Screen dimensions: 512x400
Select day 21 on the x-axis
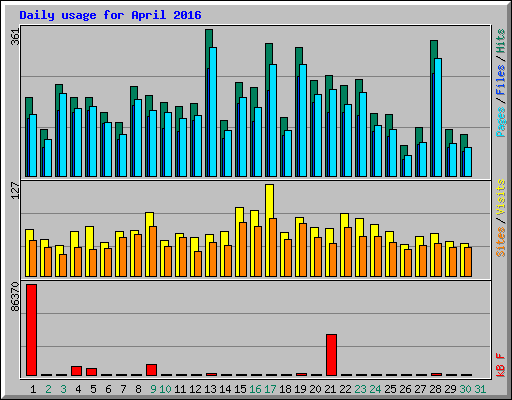click(x=330, y=389)
